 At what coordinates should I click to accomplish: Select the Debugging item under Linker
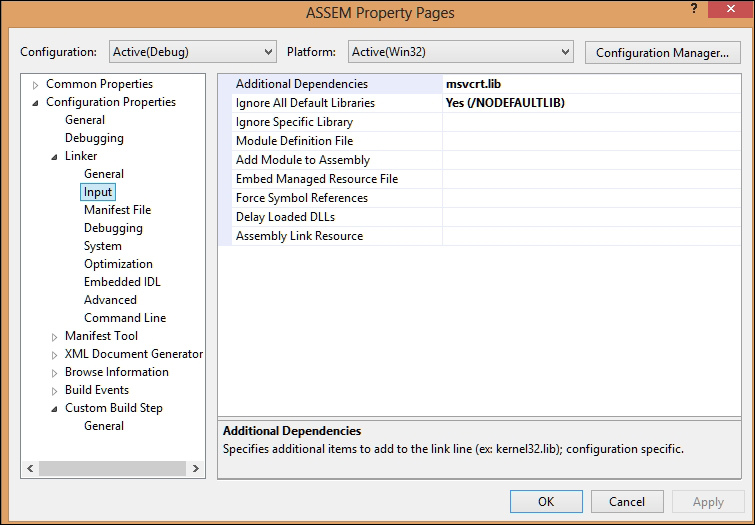(113, 228)
